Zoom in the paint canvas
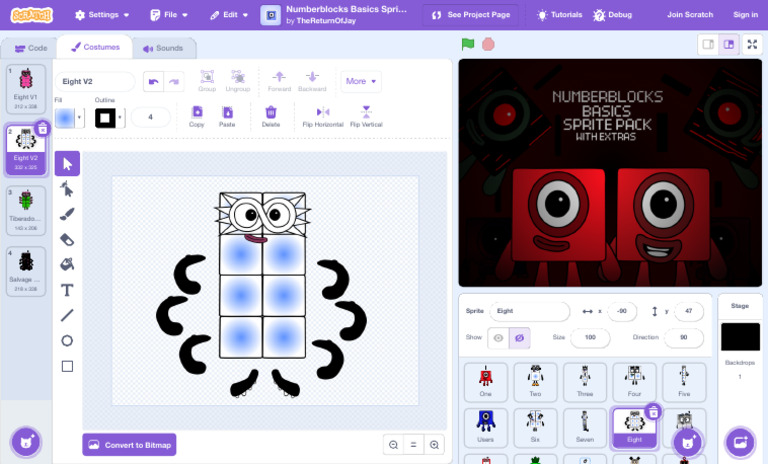768x464 pixels. tap(434, 445)
